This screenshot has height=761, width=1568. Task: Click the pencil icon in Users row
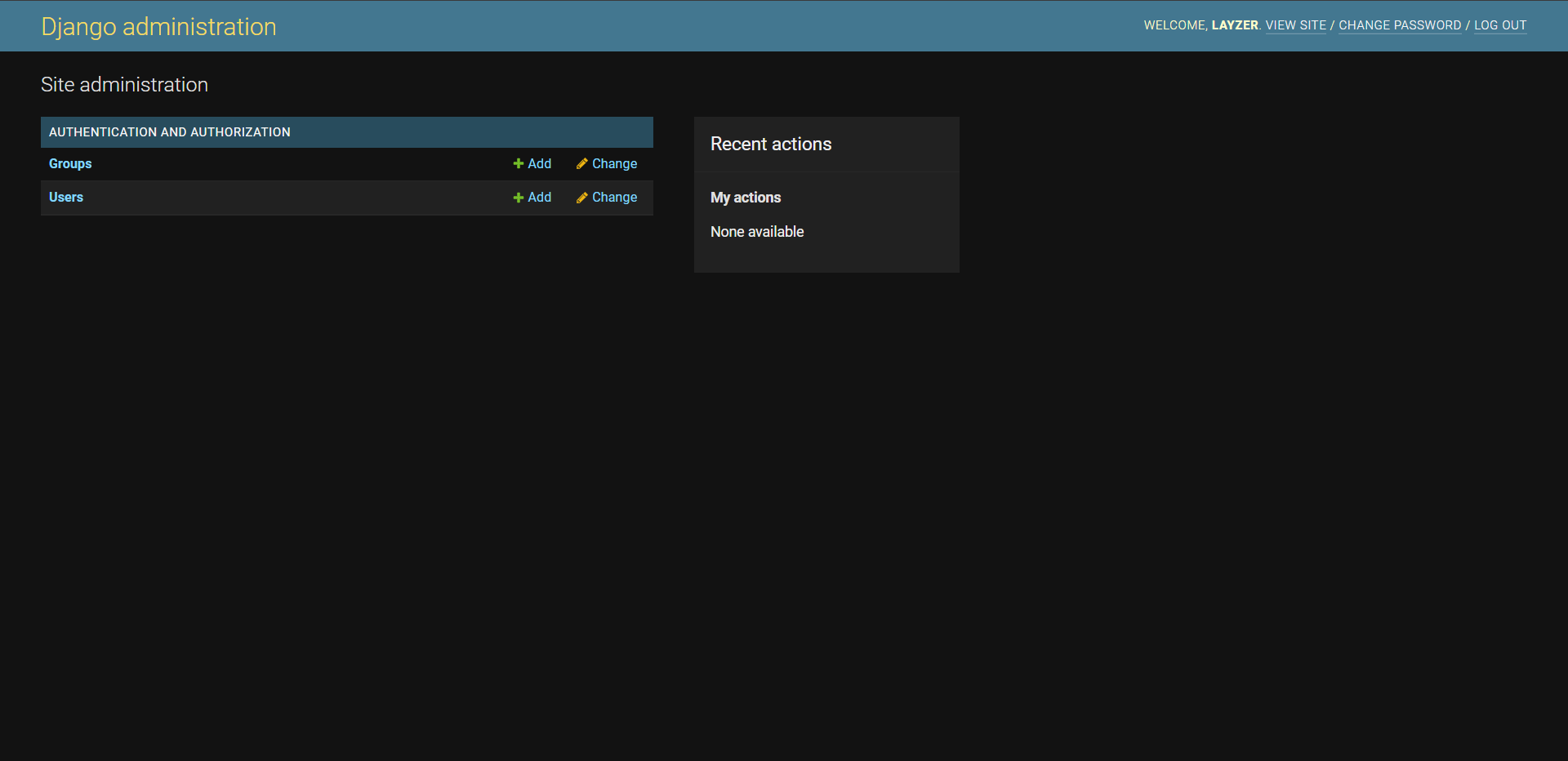pyautogui.click(x=581, y=198)
